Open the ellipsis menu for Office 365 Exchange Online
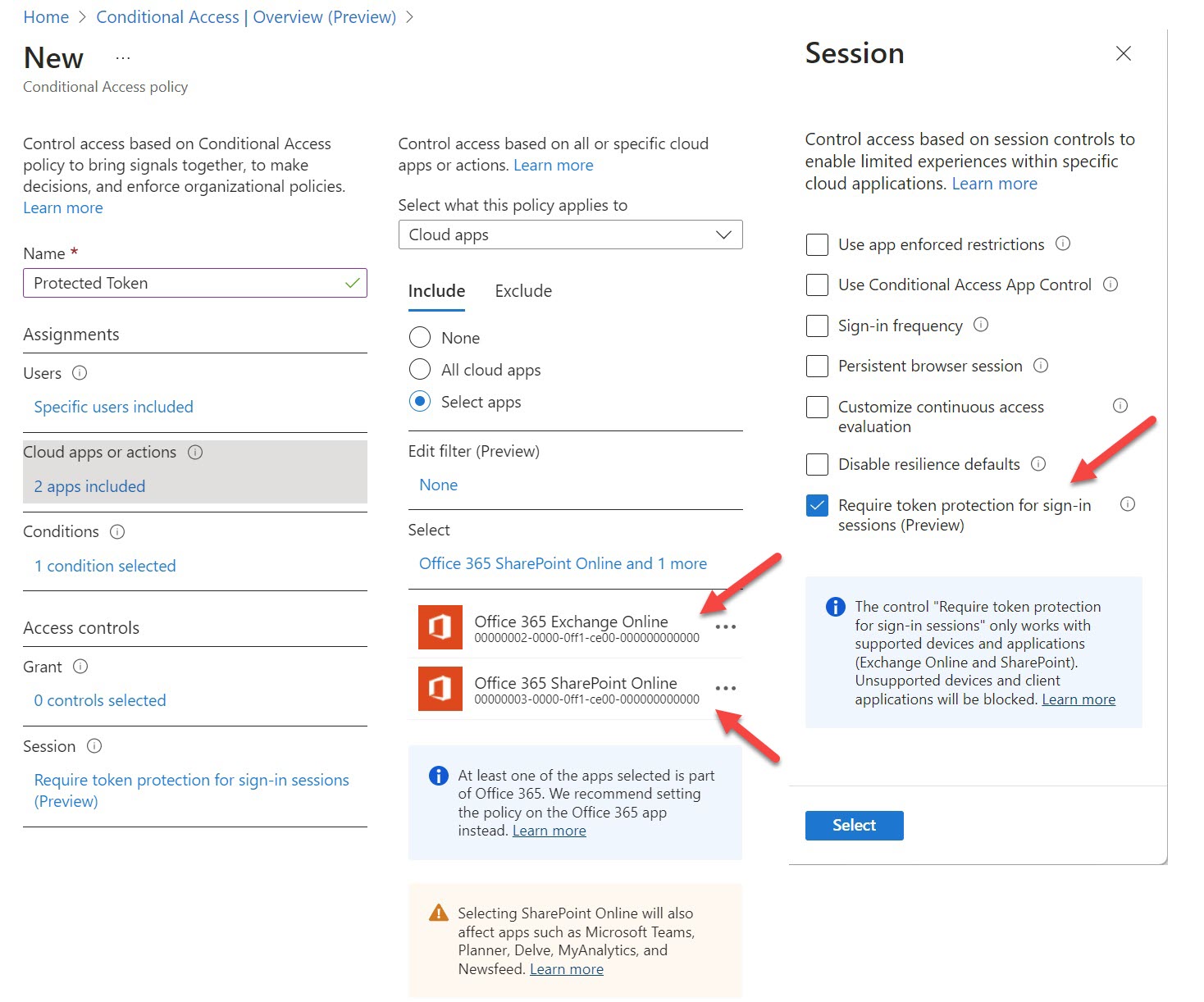 (x=726, y=627)
